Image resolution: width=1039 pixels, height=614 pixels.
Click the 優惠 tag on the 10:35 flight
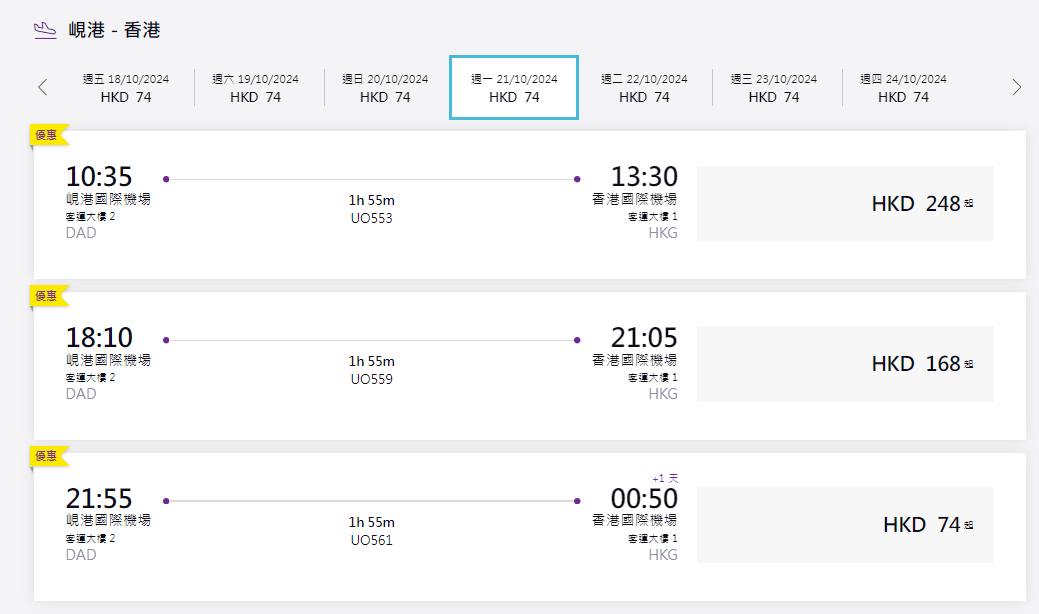[x=47, y=134]
